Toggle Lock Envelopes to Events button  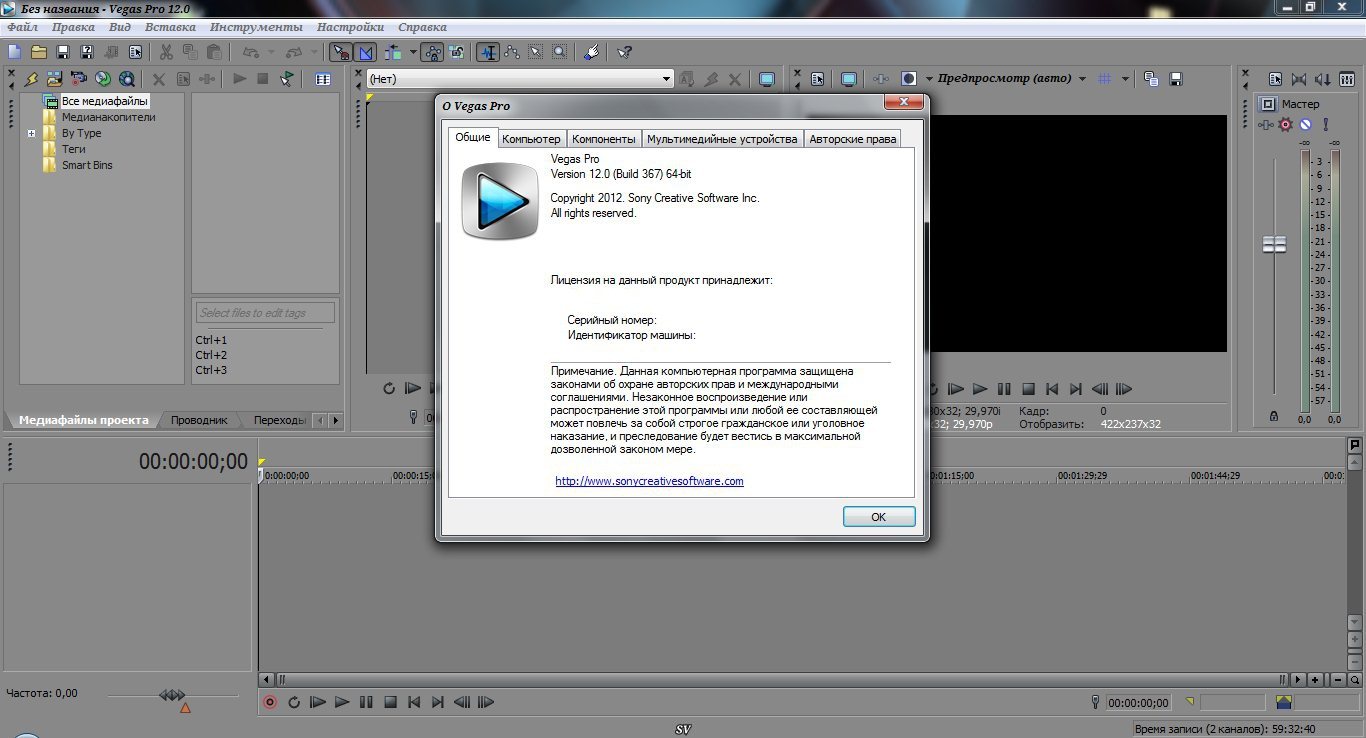point(433,52)
